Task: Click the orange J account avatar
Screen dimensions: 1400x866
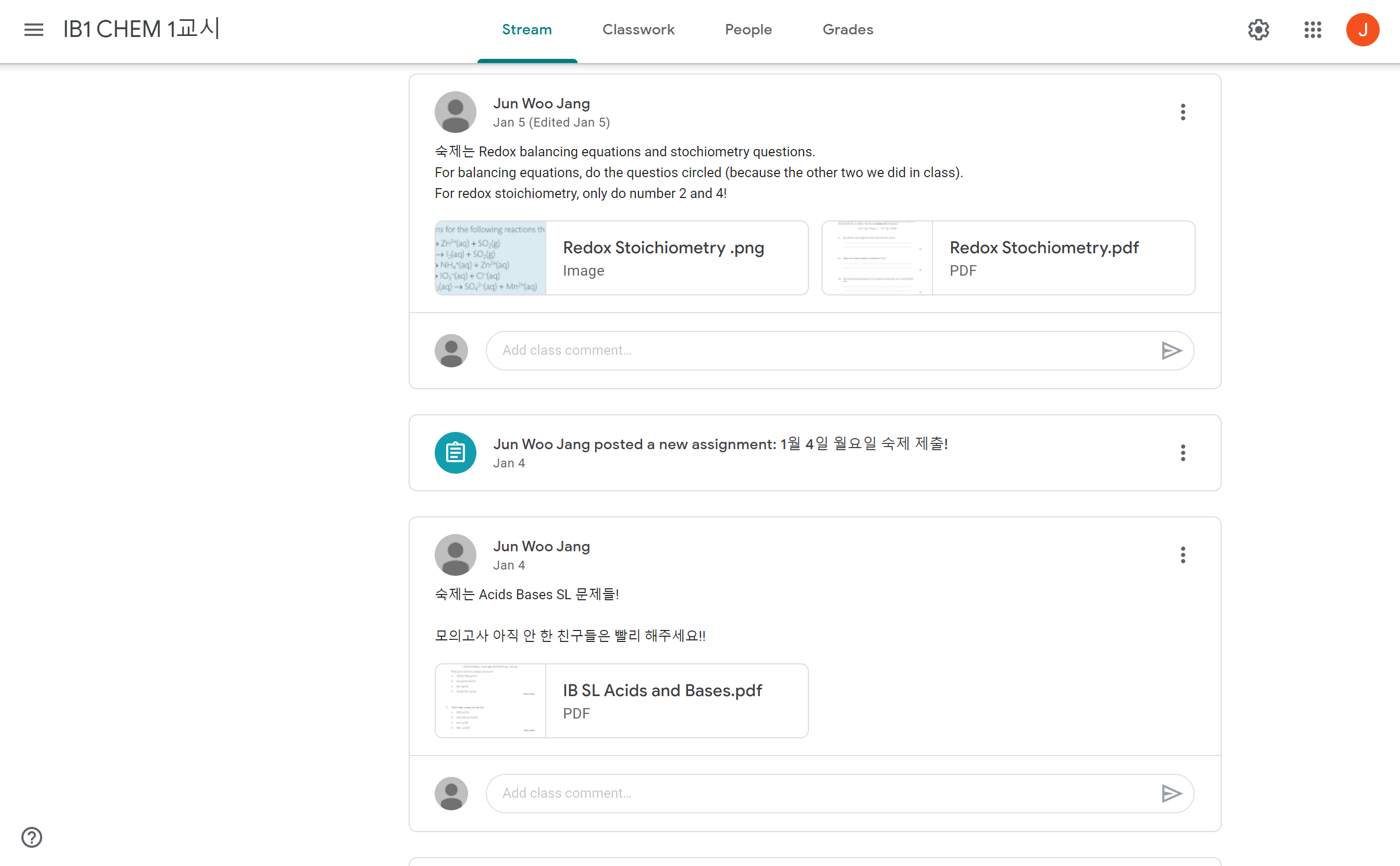Action: [x=1362, y=30]
